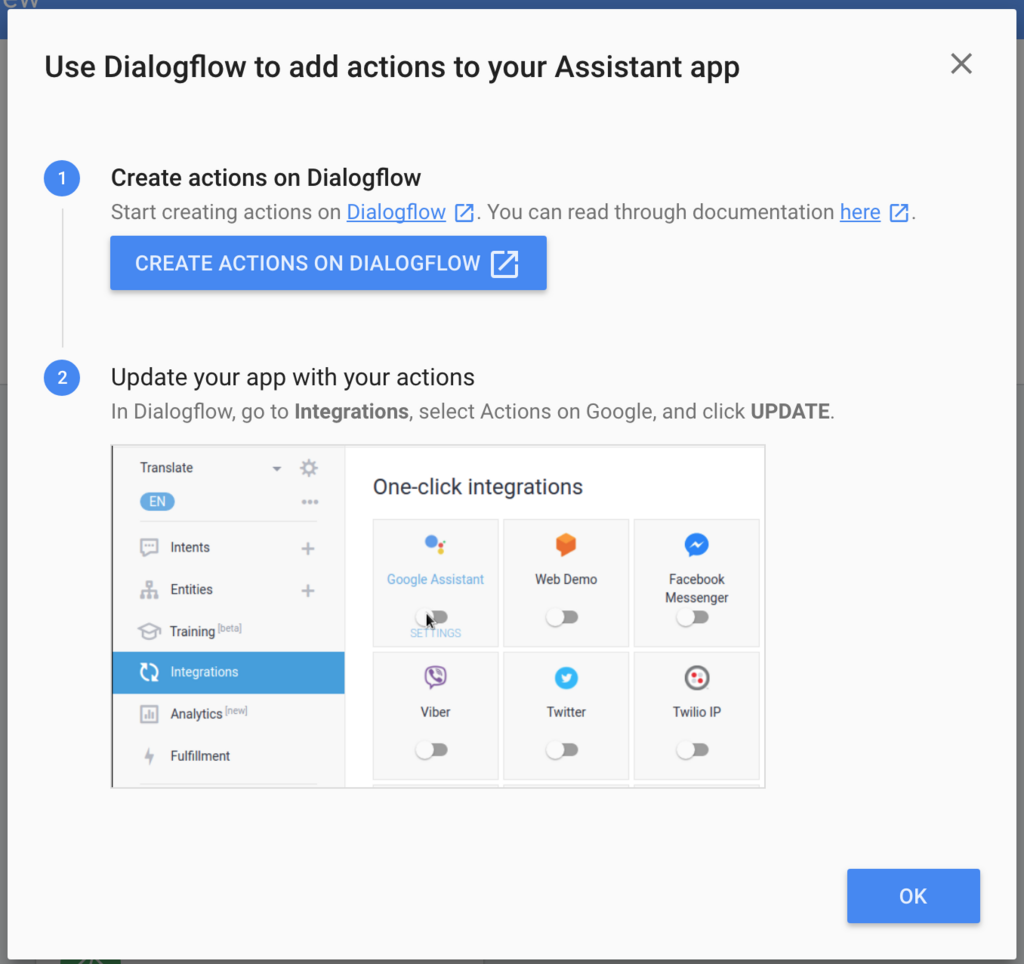The width and height of the screenshot is (1024, 964).
Task: Click external-link icon next to 'here' link
Action: 899,213
